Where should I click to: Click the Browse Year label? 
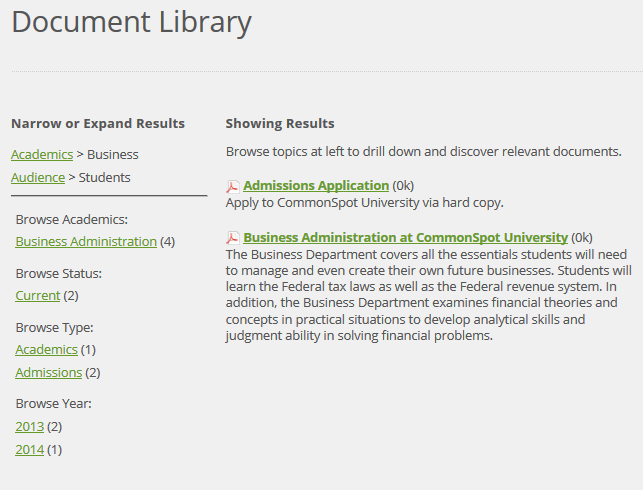53,404
